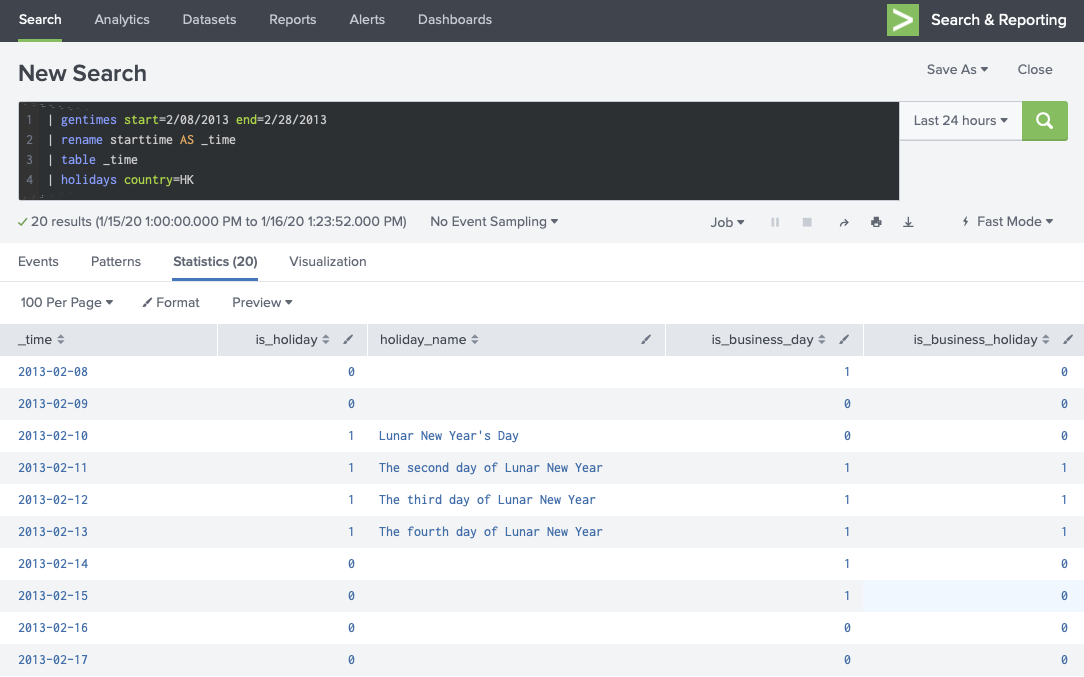Share the search job
This screenshot has height=677, width=1084.
click(843, 222)
